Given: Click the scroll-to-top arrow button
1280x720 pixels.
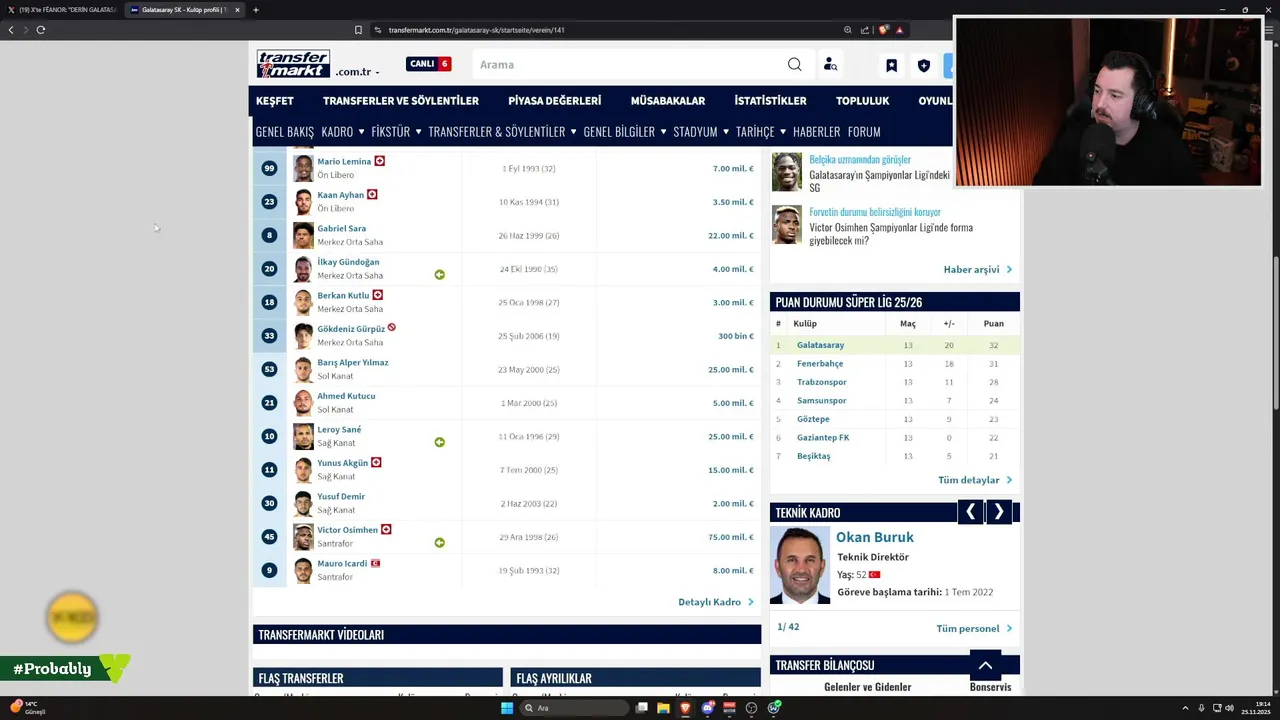Looking at the screenshot, I should coord(985,665).
